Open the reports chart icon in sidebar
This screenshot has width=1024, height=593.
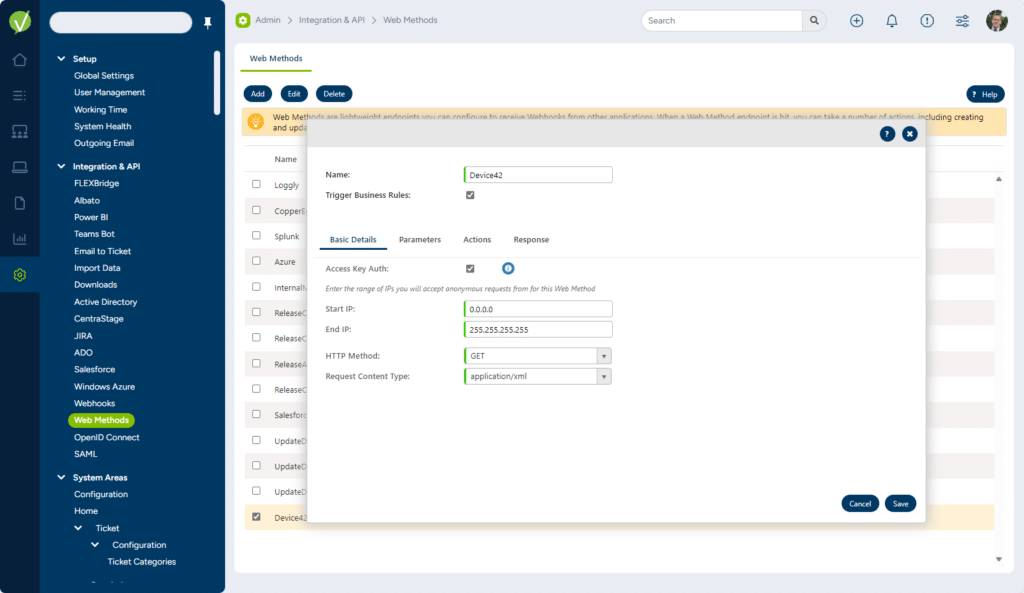pos(19,239)
